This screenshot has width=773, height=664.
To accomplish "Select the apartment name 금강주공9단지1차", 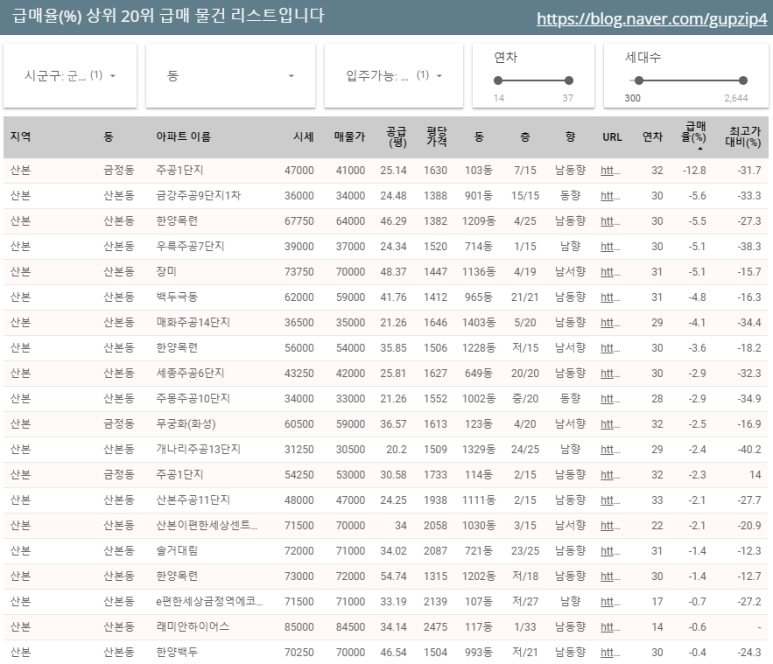I will (x=198, y=195).
